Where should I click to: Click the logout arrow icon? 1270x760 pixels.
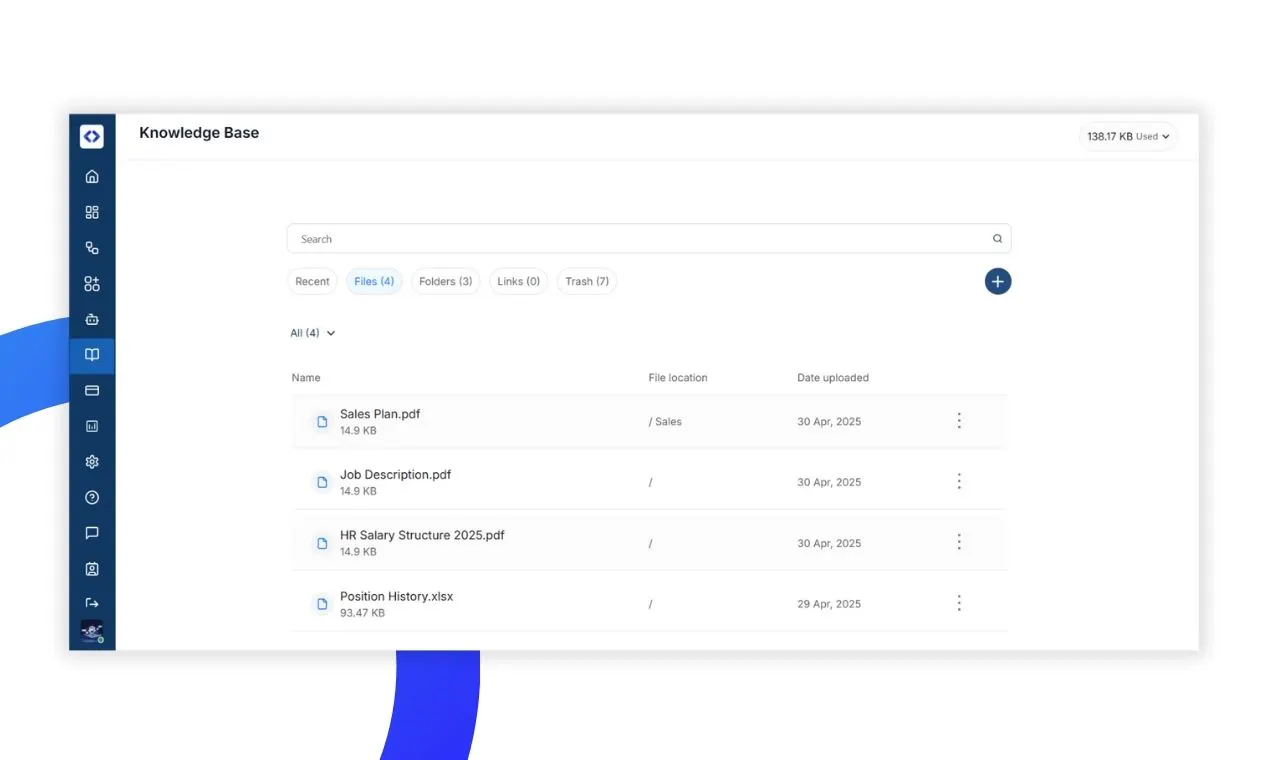coord(92,603)
